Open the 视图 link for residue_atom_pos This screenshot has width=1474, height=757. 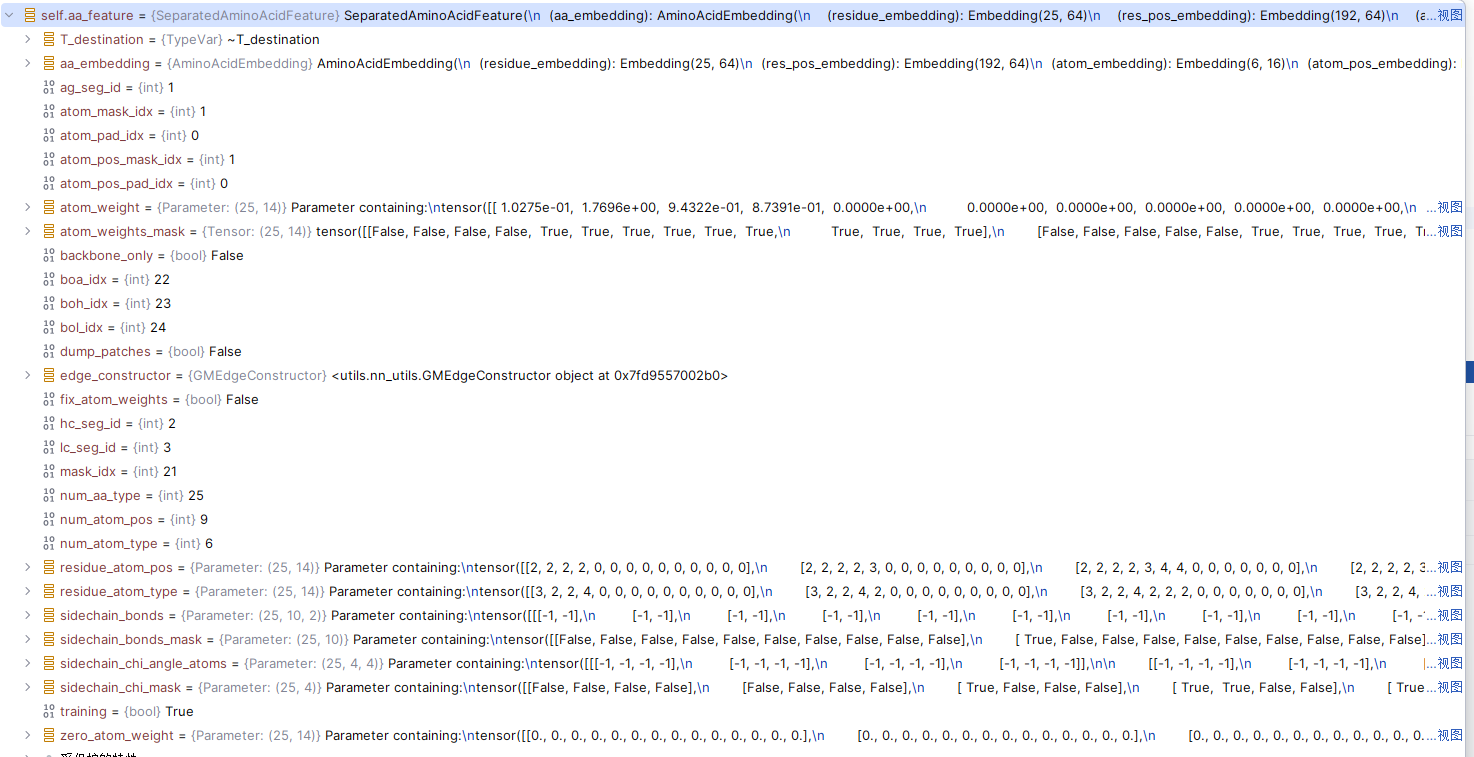coord(1450,567)
